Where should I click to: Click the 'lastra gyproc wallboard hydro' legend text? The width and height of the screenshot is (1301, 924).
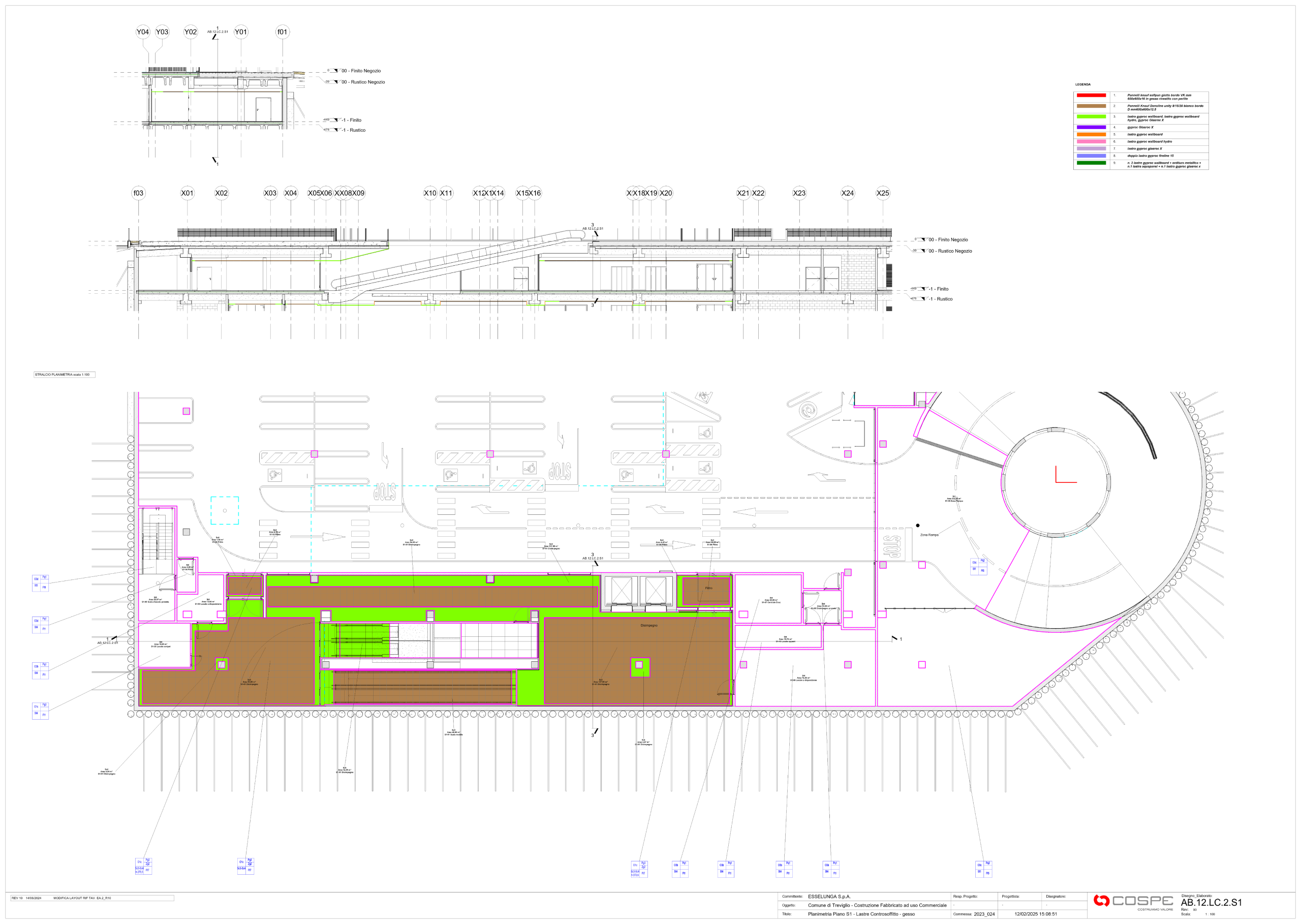click(x=1150, y=142)
